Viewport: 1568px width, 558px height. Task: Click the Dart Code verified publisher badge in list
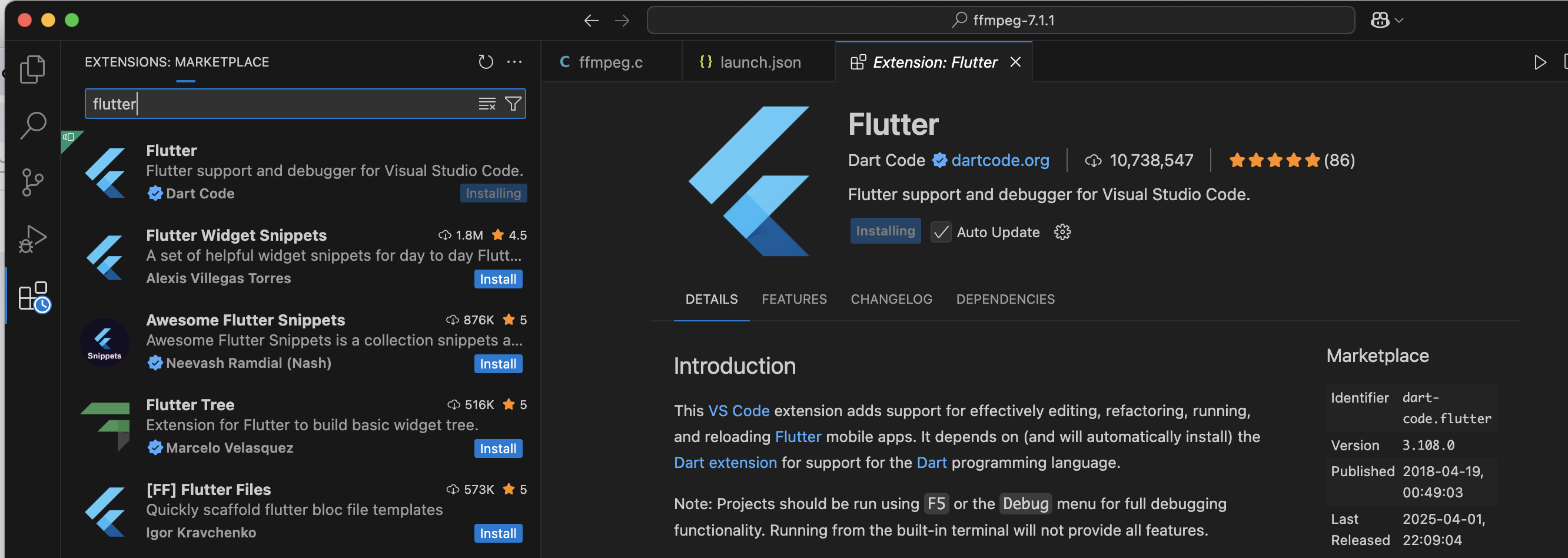pyautogui.click(x=155, y=194)
